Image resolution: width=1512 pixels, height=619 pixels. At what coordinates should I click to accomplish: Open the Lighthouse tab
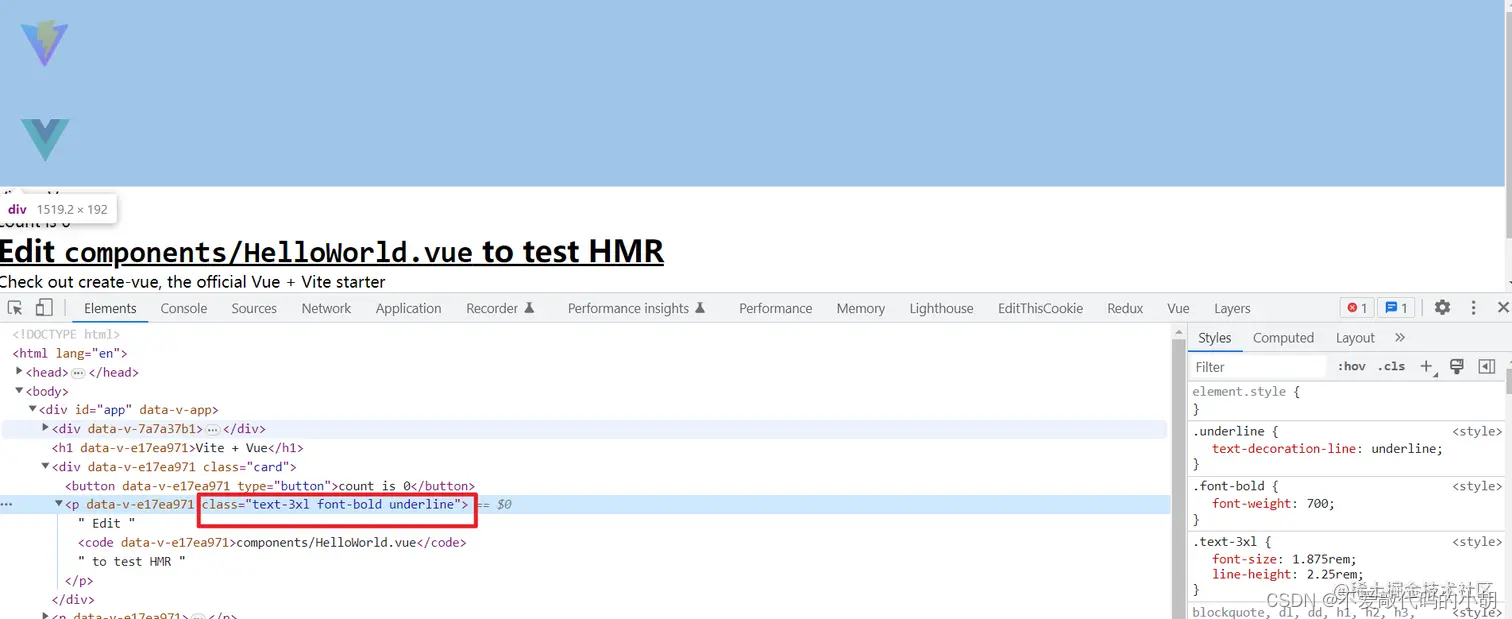[x=941, y=308]
